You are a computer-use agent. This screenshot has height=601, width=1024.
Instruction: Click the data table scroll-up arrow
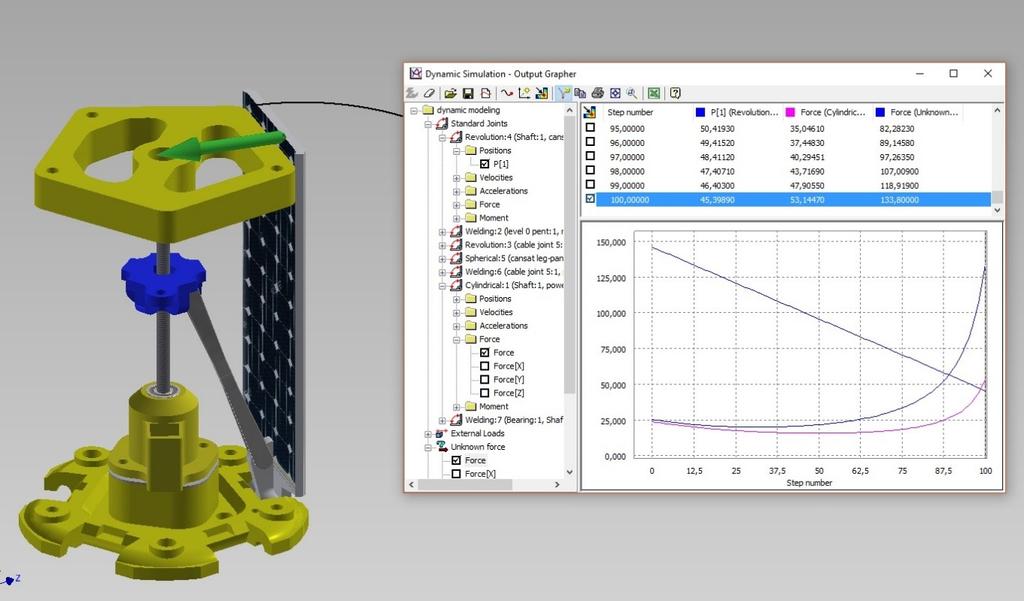click(997, 110)
